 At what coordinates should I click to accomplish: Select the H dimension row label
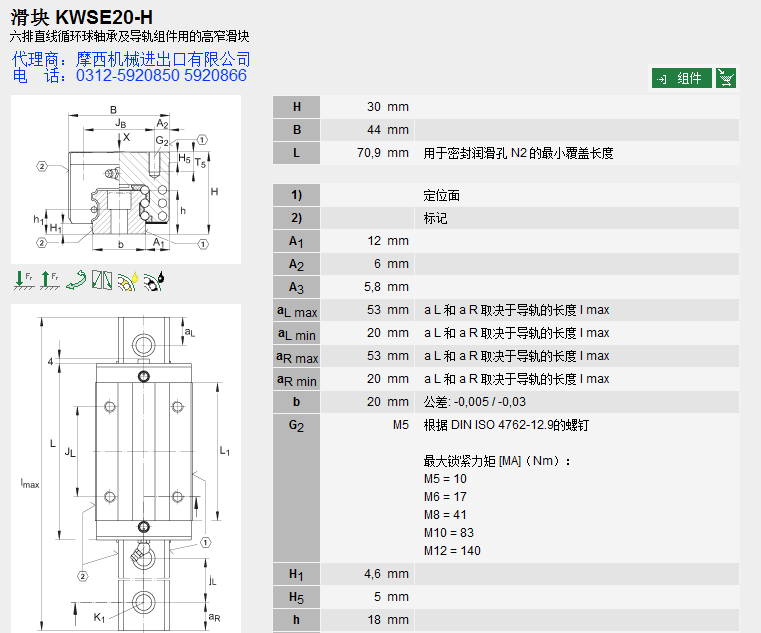pos(296,107)
